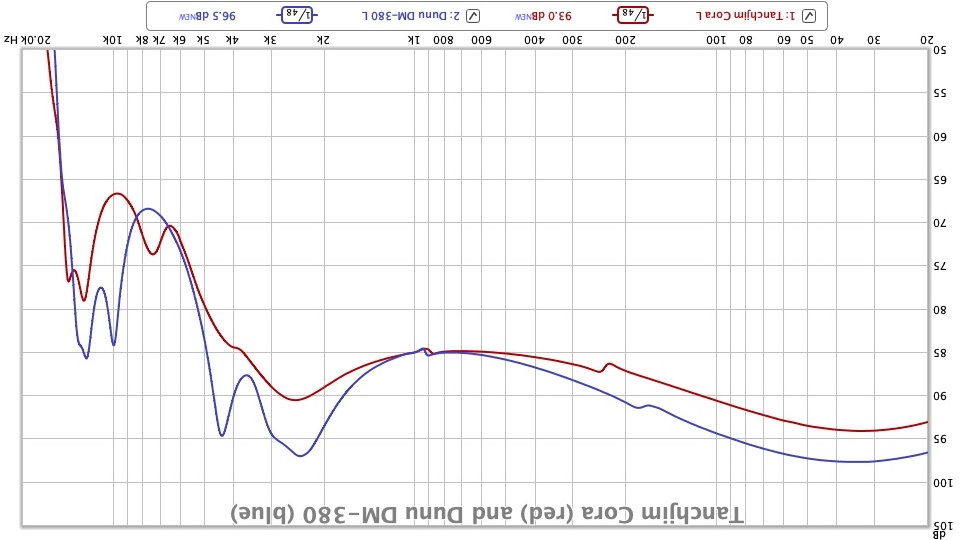This screenshot has height=540, width=974.
Task: Click the 1k frequency axis label
Action: pos(414,40)
